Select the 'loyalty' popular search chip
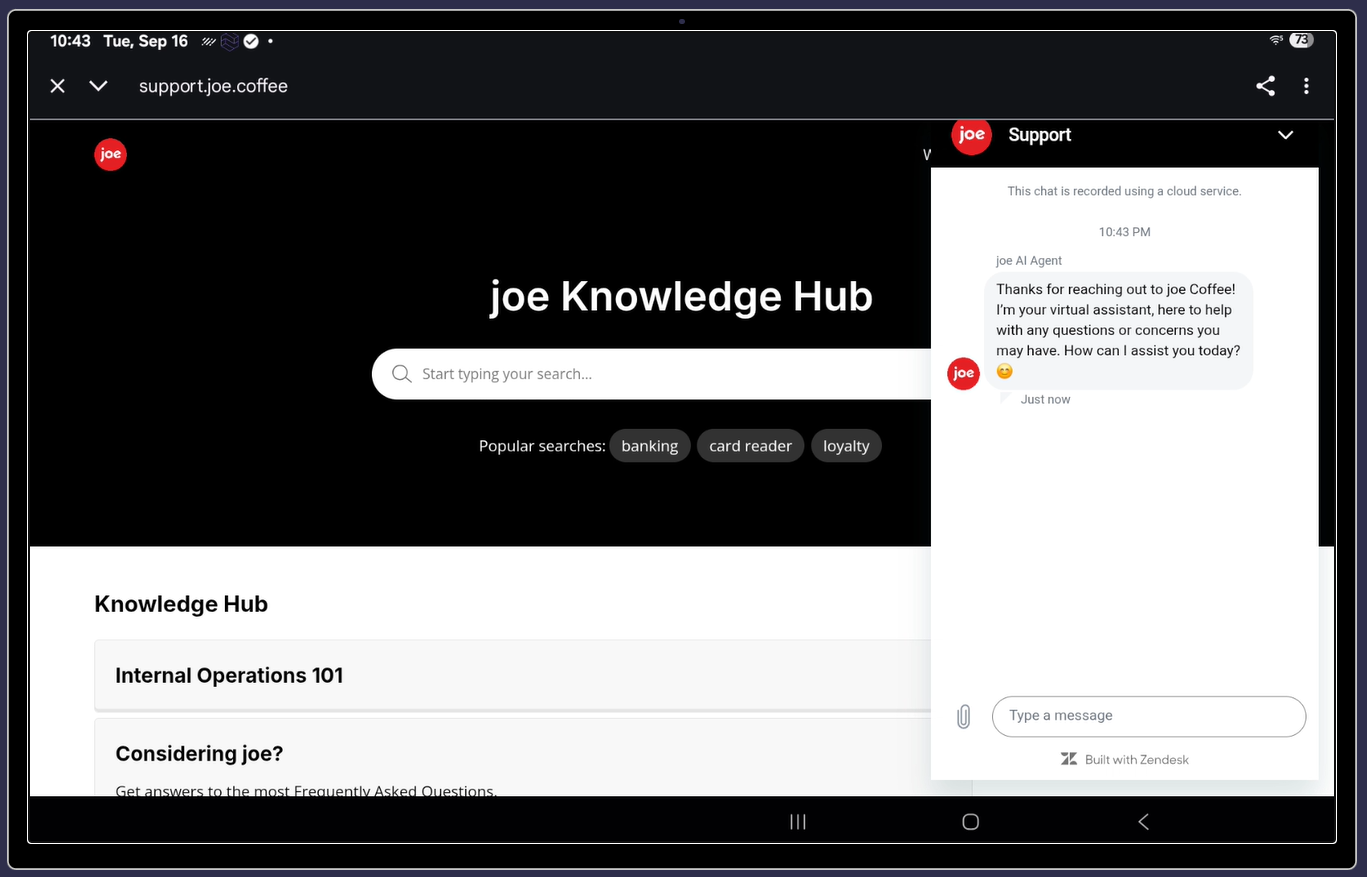1367x877 pixels. (846, 446)
